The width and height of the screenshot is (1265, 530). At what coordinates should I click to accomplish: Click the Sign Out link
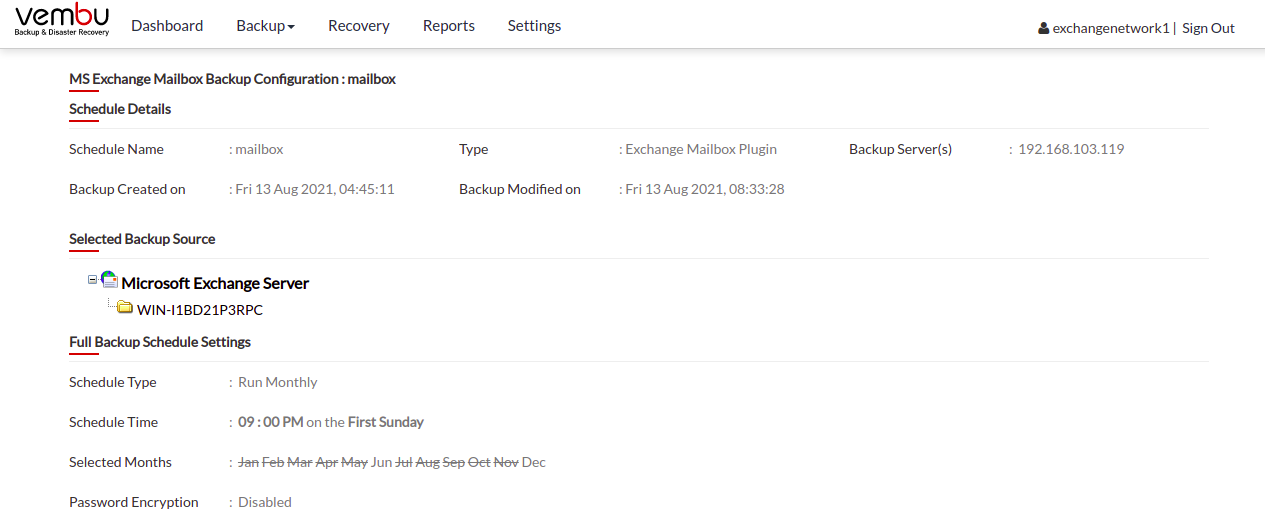(x=1208, y=28)
